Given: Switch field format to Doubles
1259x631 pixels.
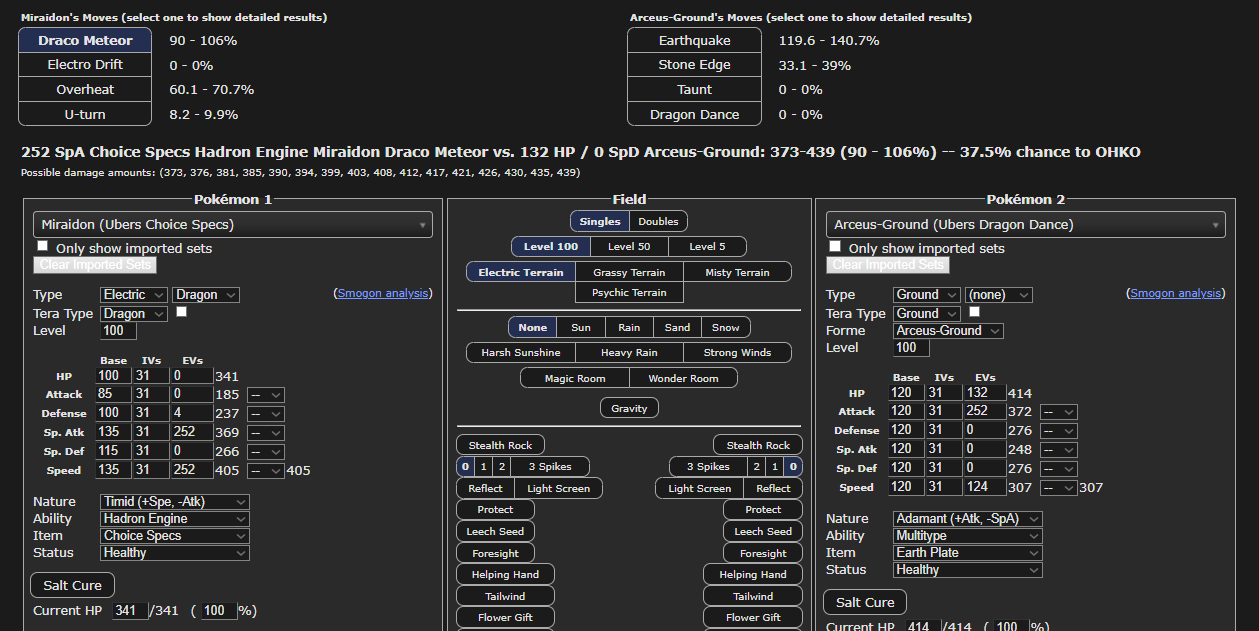Looking at the screenshot, I should coord(658,221).
